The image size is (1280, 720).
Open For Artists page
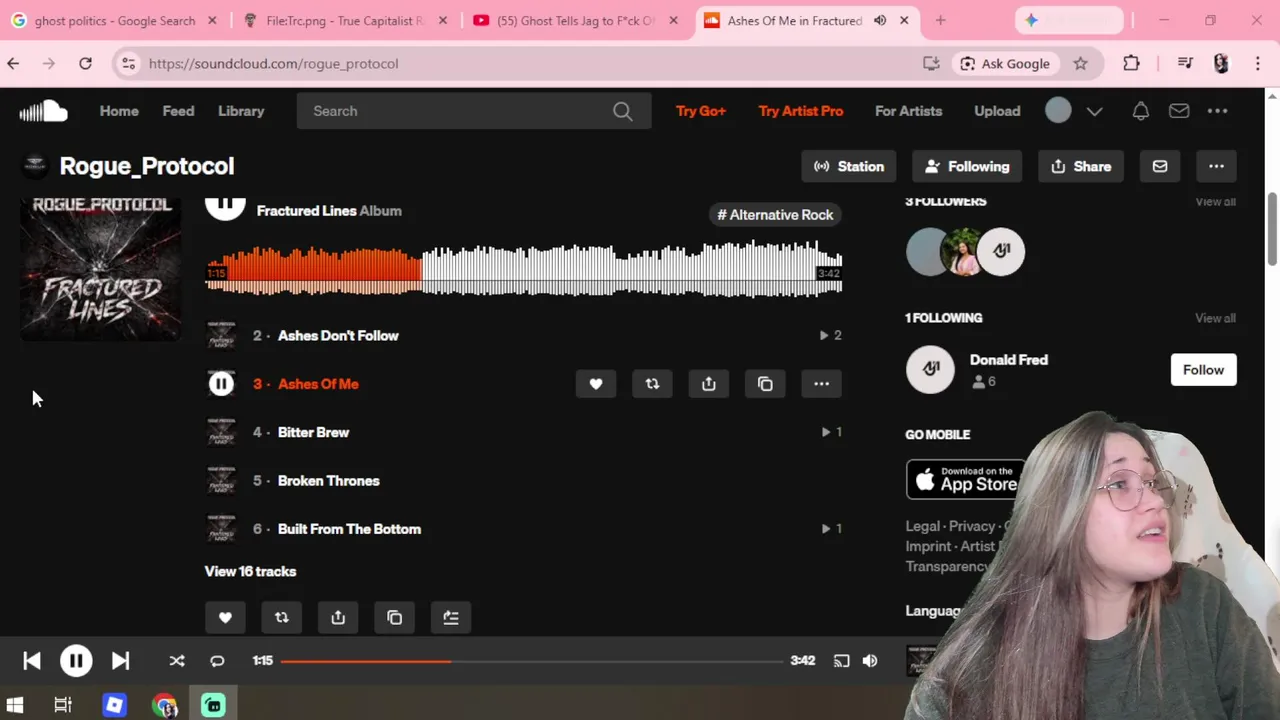pos(908,111)
